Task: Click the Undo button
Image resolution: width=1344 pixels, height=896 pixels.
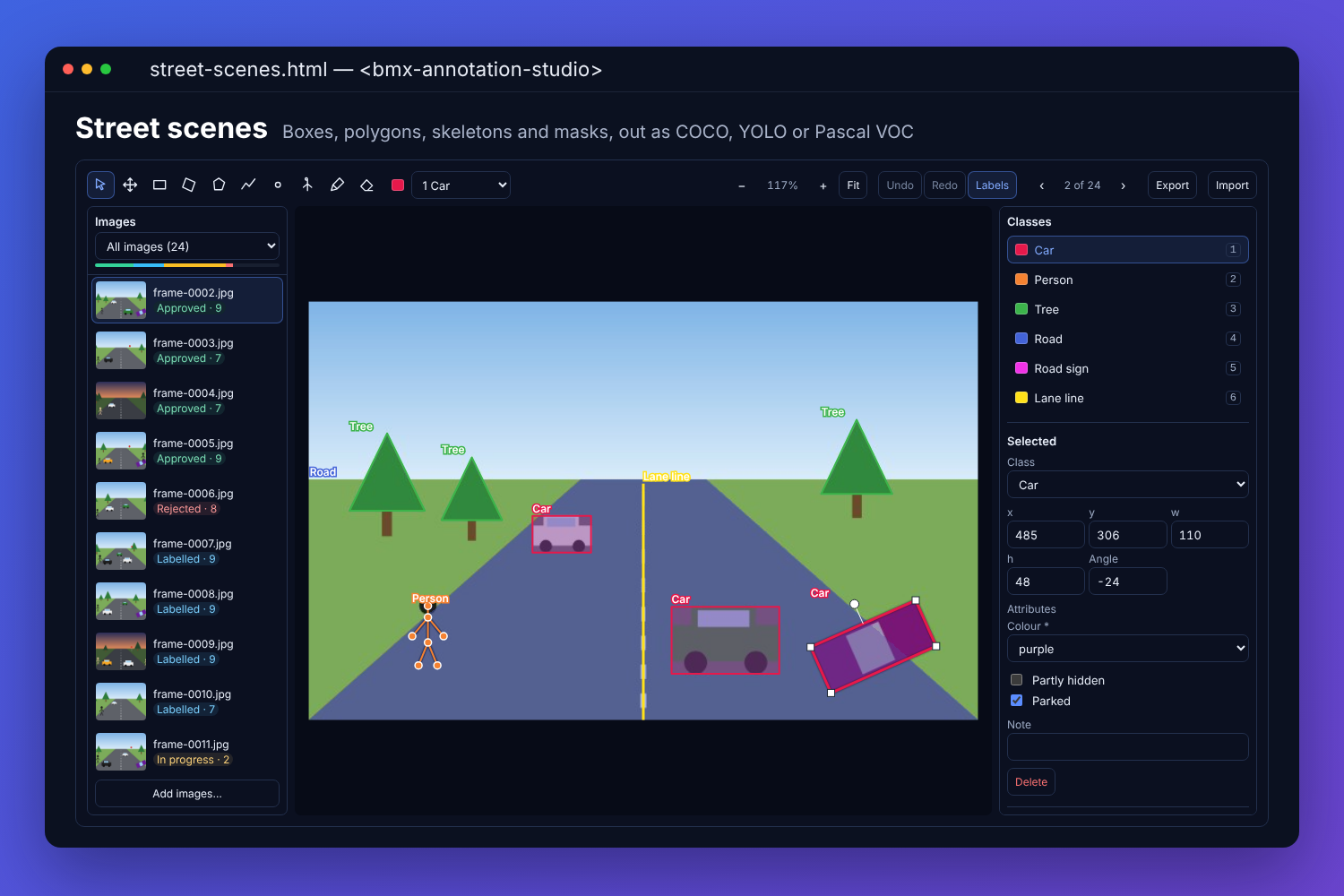Action: click(x=900, y=185)
